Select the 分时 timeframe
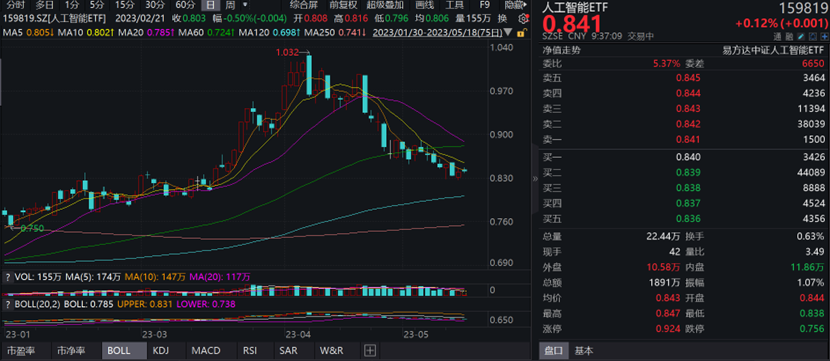Viewport: 830px width, 361px height. coord(16,5)
